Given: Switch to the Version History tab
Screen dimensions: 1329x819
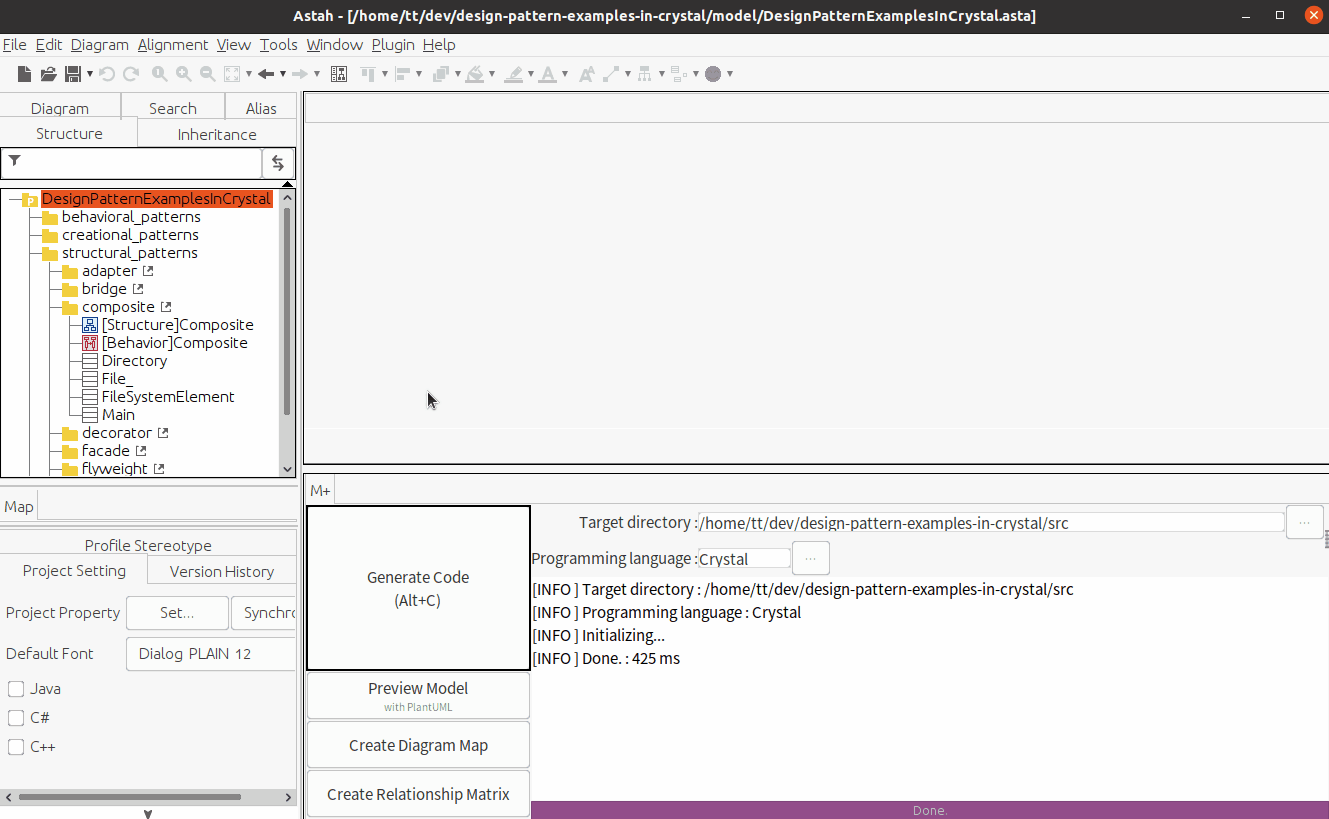Looking at the screenshot, I should click(222, 571).
